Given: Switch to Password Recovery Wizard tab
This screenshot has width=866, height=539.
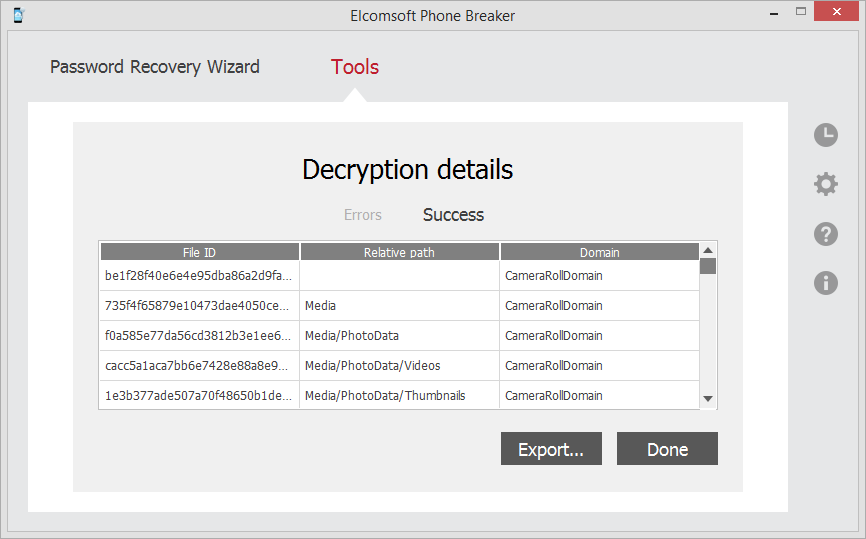Looking at the screenshot, I should tap(155, 67).
